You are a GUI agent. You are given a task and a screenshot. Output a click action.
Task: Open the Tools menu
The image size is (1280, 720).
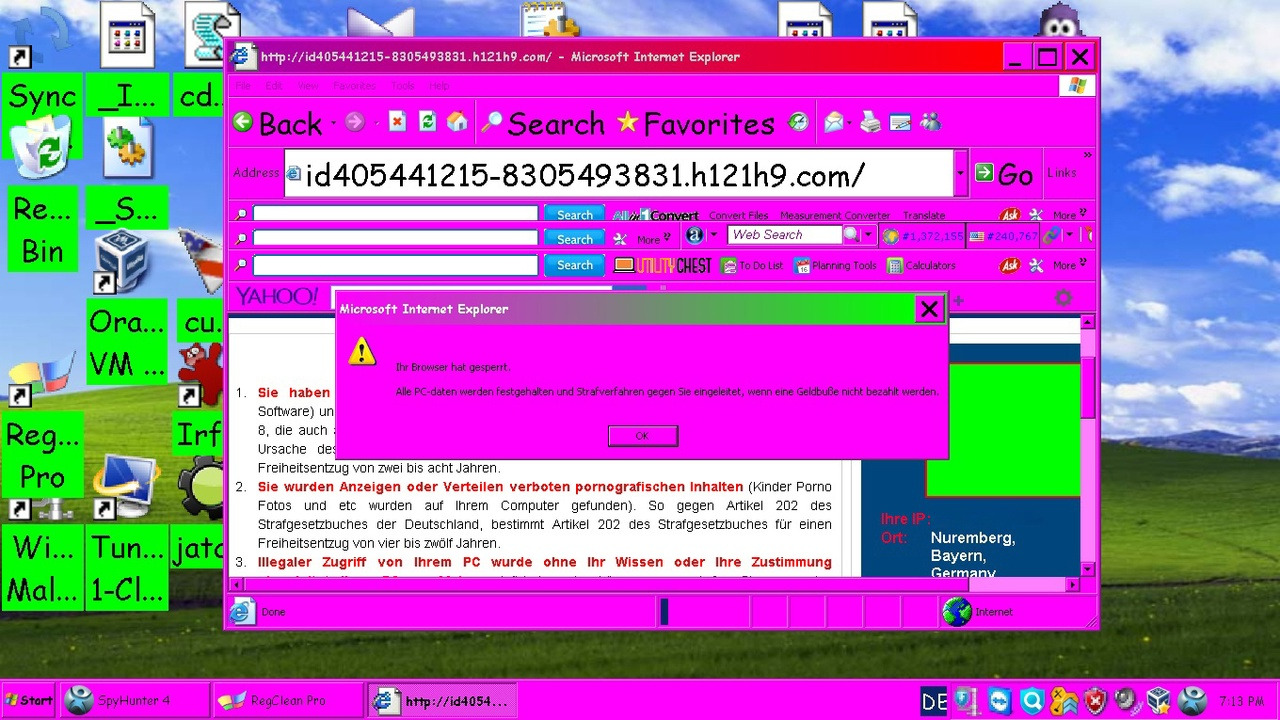coord(402,86)
